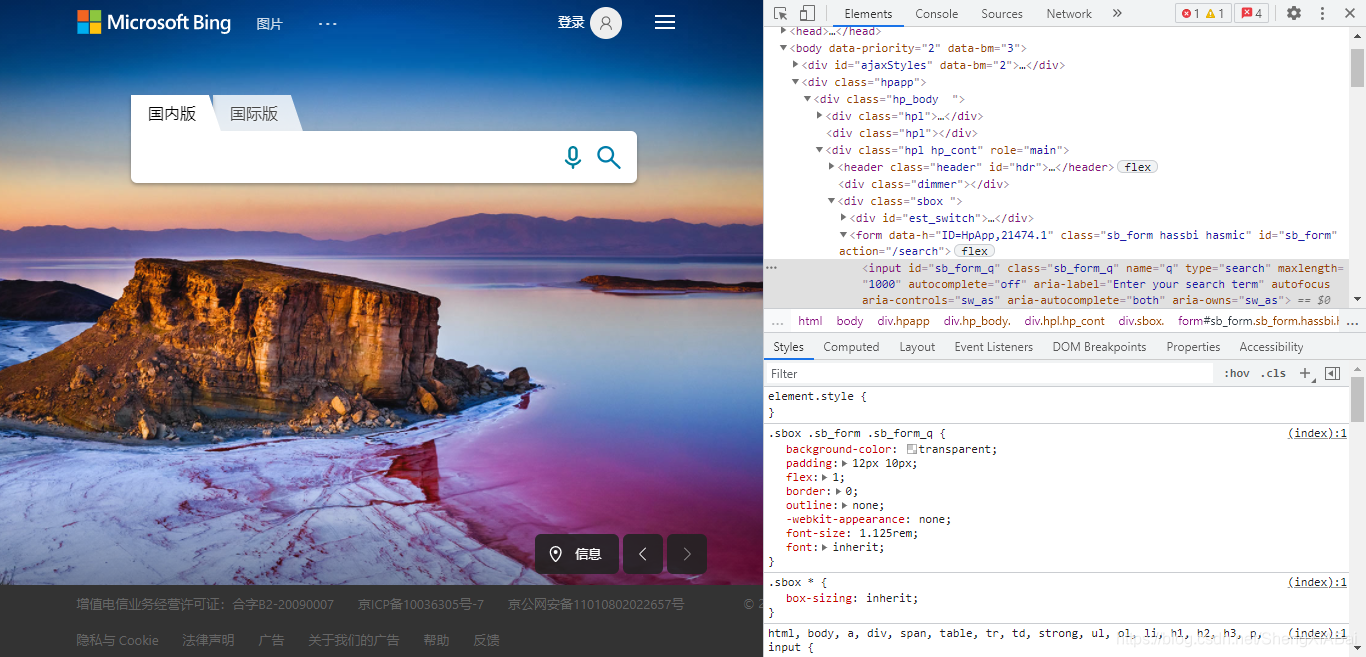The image size is (1366, 657).
Task: Open 关于我们的广告 footer link
Action: [x=353, y=640]
